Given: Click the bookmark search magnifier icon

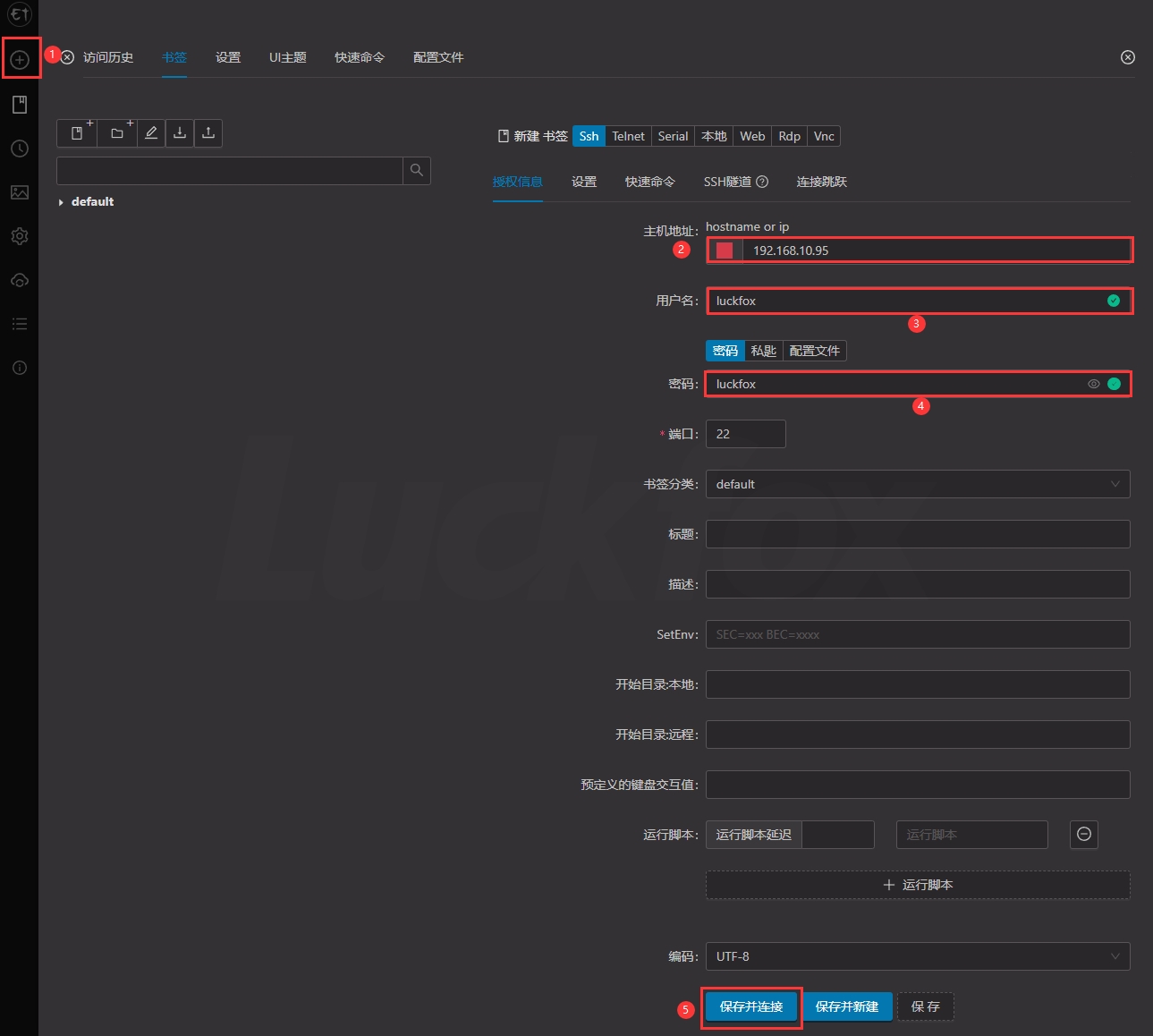Looking at the screenshot, I should [x=417, y=170].
